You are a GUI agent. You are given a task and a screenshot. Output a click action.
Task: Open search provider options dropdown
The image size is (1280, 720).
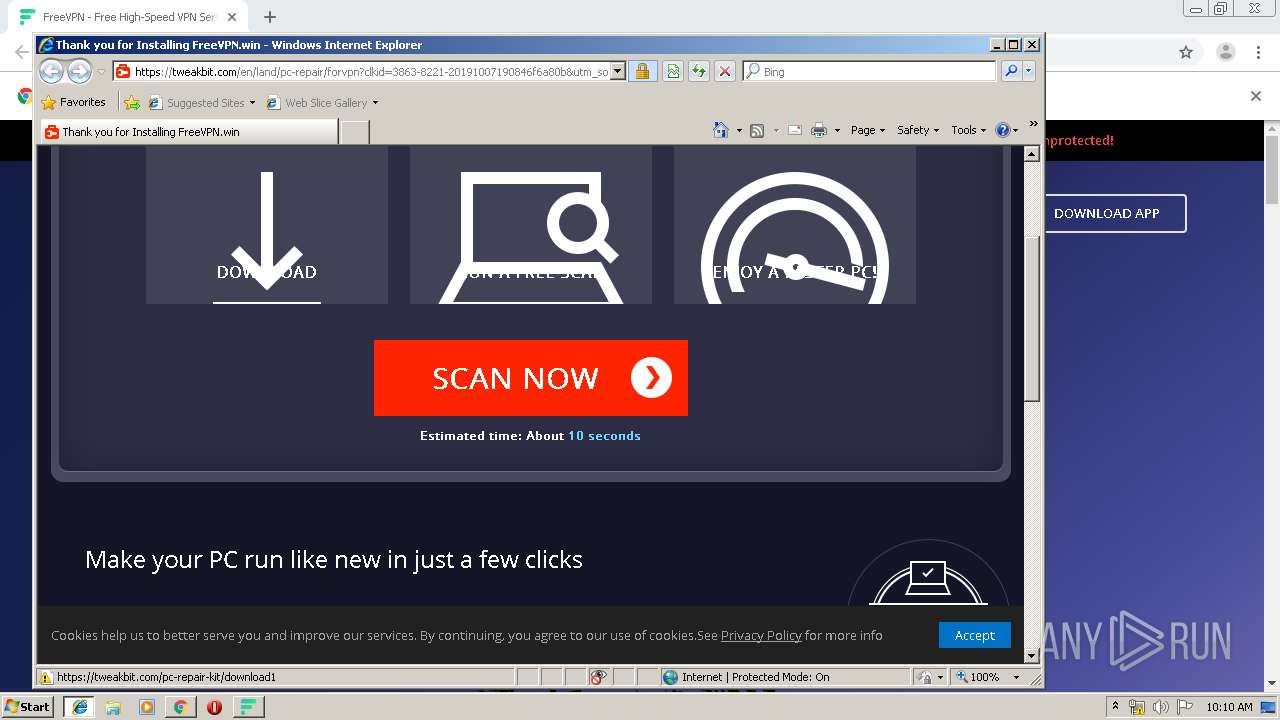click(1028, 72)
